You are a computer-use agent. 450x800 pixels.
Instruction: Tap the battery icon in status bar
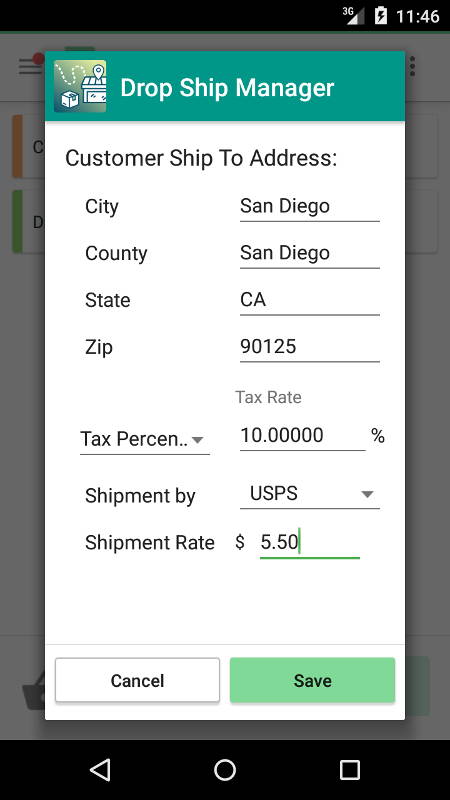(381, 15)
